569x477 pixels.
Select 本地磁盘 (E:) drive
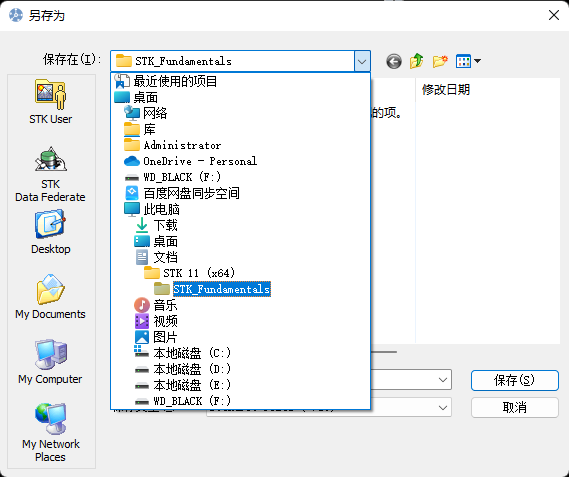[x=183, y=385]
